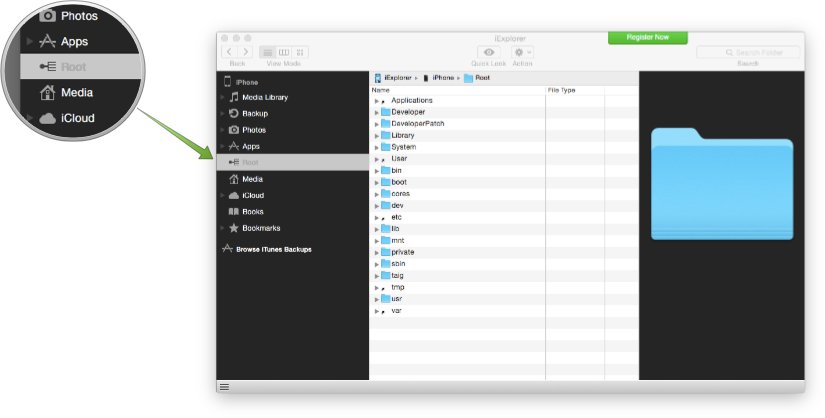Image resolution: width=825 pixels, height=418 pixels.
Task: Expand the Photos sidebar arrow
Action: (x=223, y=130)
